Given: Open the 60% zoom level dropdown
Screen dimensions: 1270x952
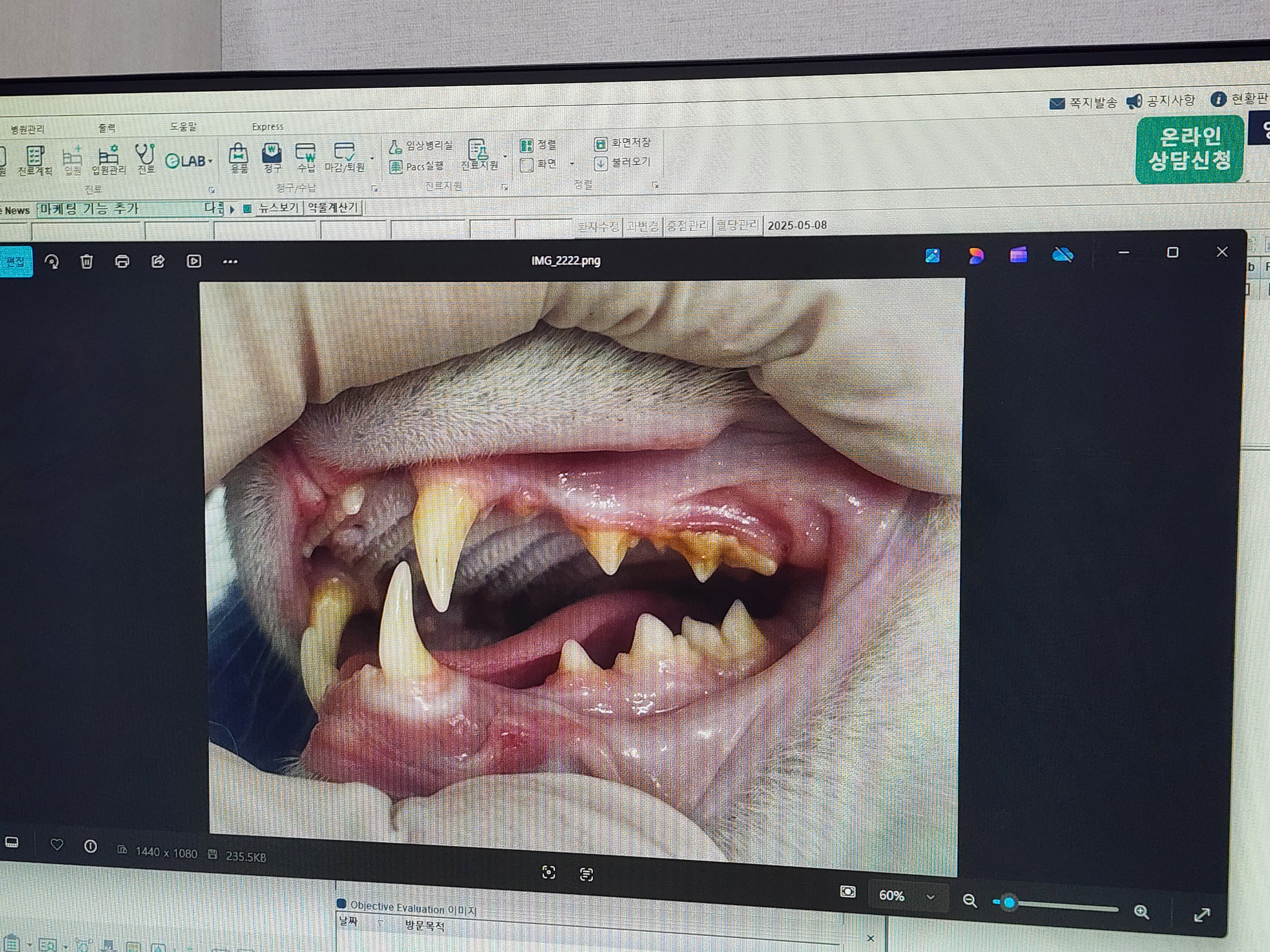Looking at the screenshot, I should click(x=931, y=897).
